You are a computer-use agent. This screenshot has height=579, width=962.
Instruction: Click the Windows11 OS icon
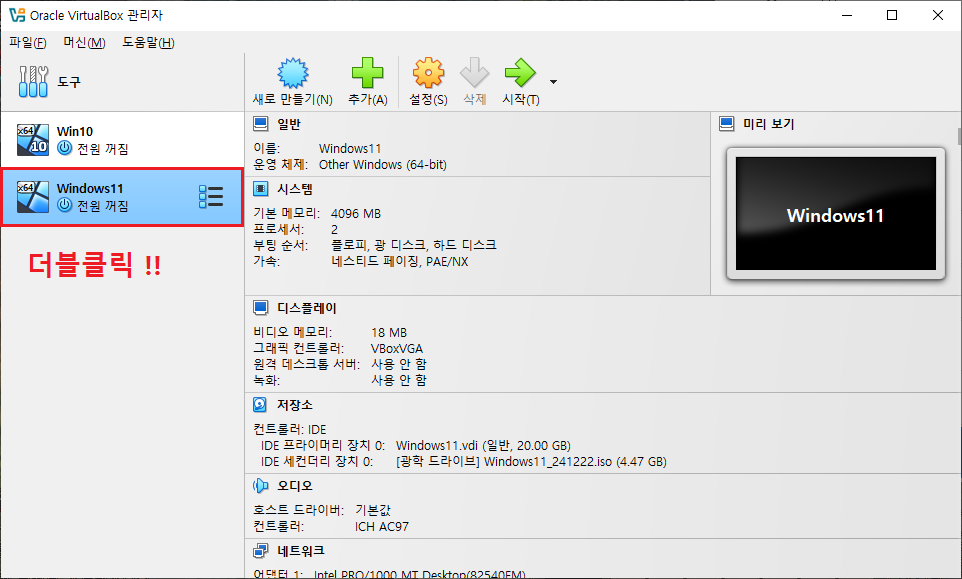point(33,197)
